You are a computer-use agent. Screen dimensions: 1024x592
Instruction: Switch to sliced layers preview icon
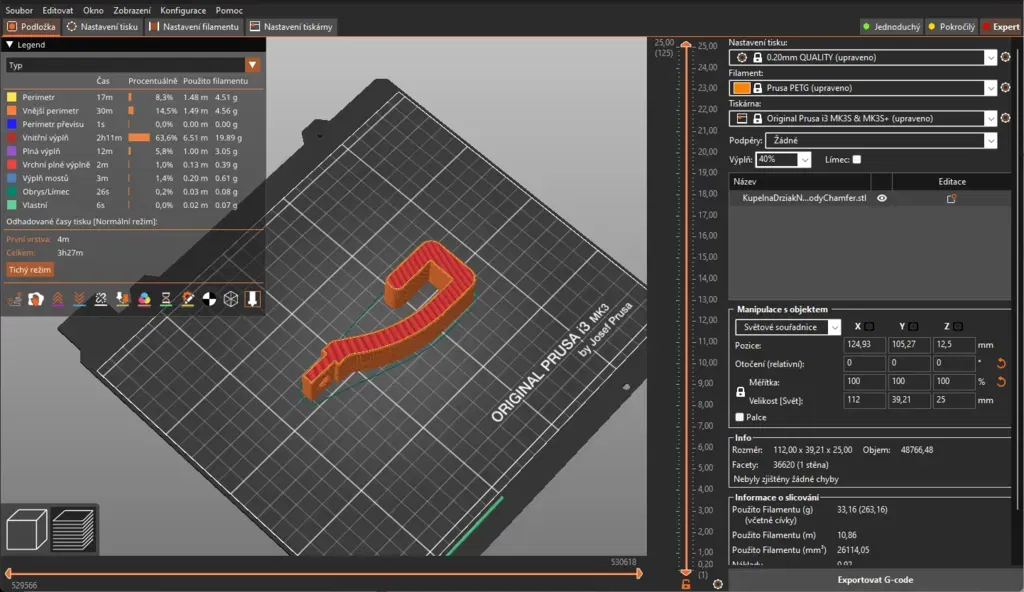click(72, 529)
